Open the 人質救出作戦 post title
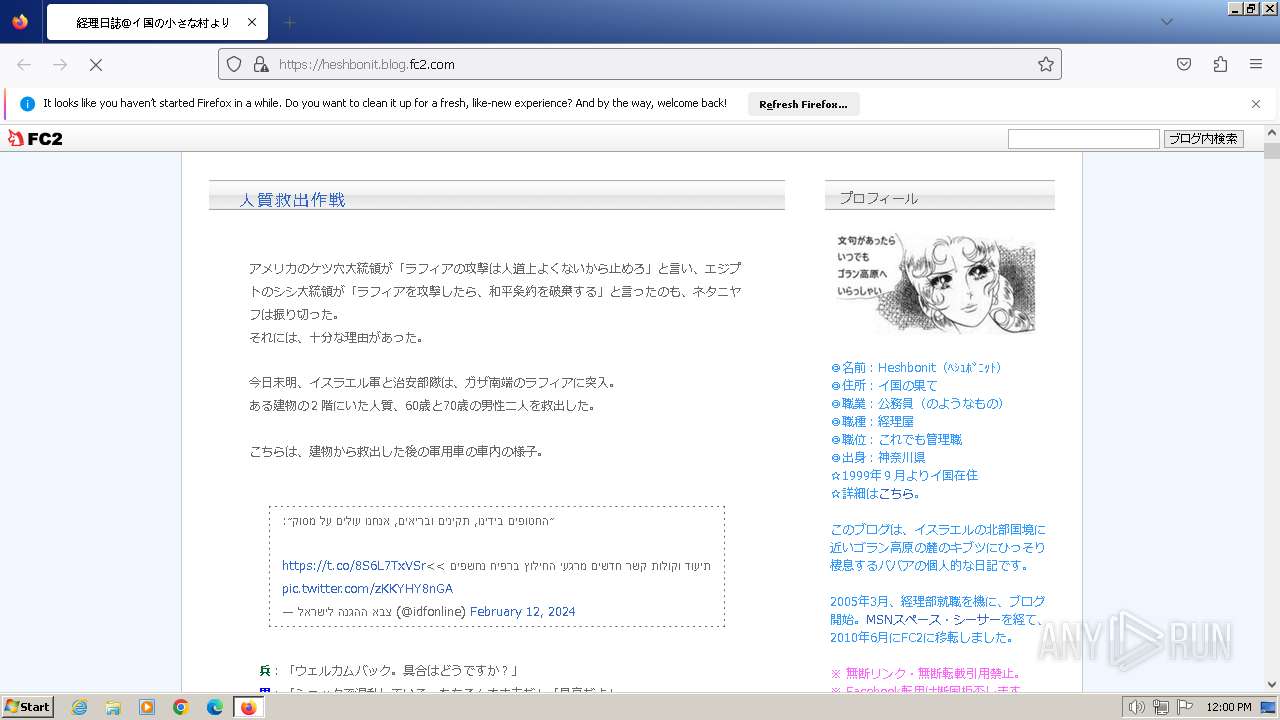This screenshot has width=1280, height=720. pyautogui.click(x=292, y=200)
